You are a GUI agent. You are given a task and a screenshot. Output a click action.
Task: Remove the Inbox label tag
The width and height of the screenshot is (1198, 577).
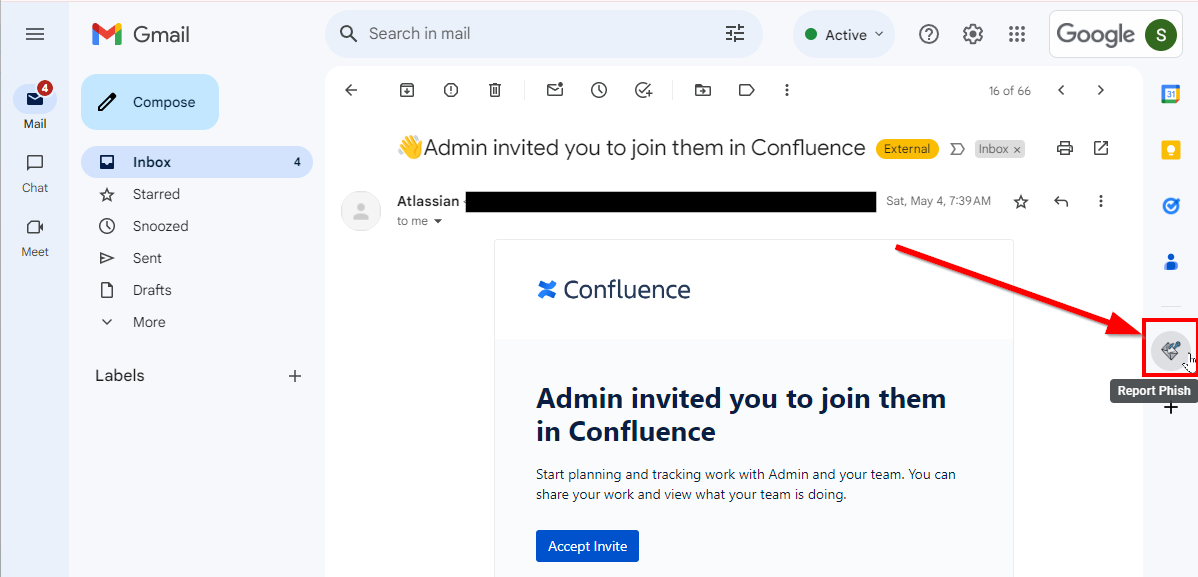[1018, 150]
